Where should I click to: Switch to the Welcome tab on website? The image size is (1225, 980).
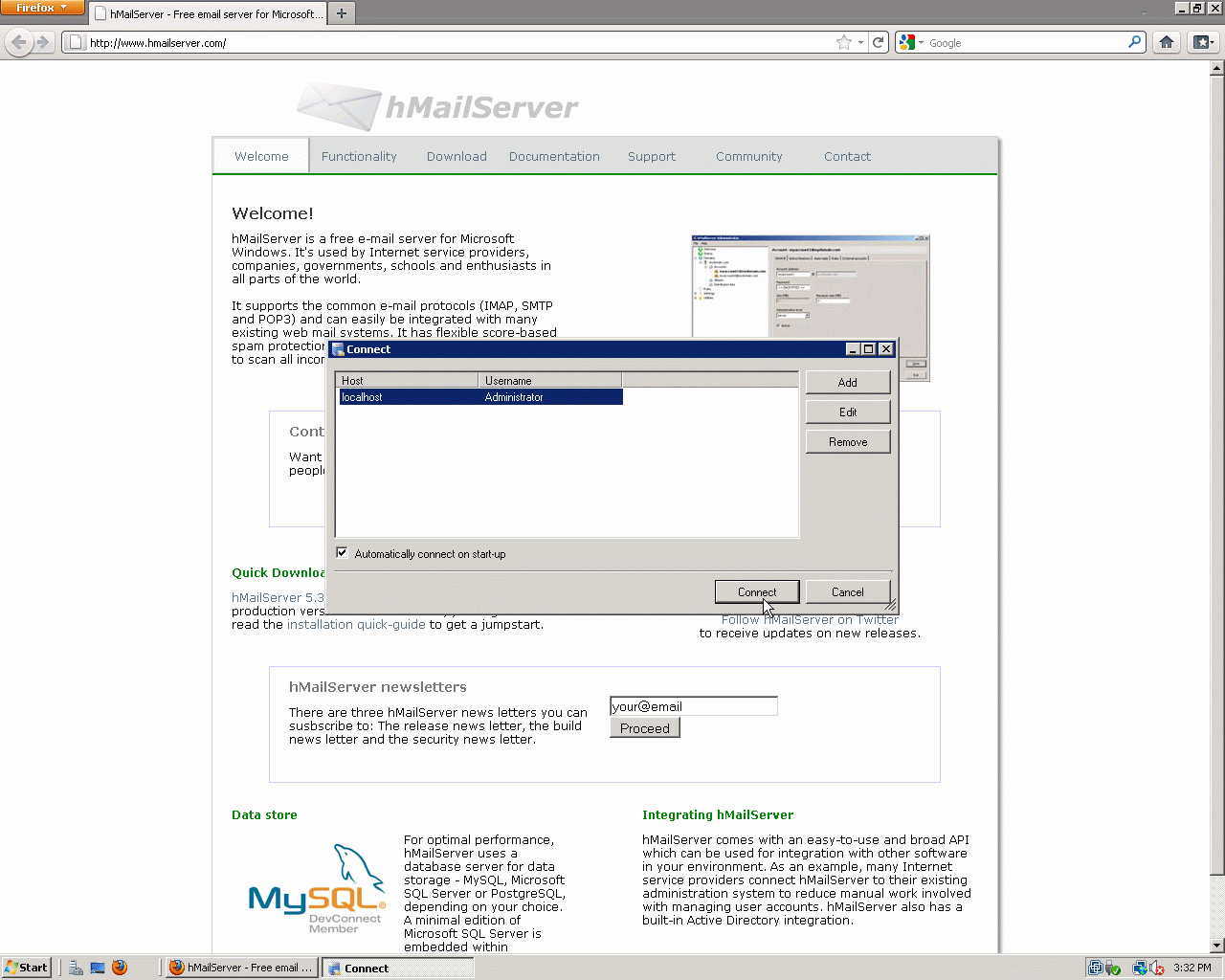261,156
